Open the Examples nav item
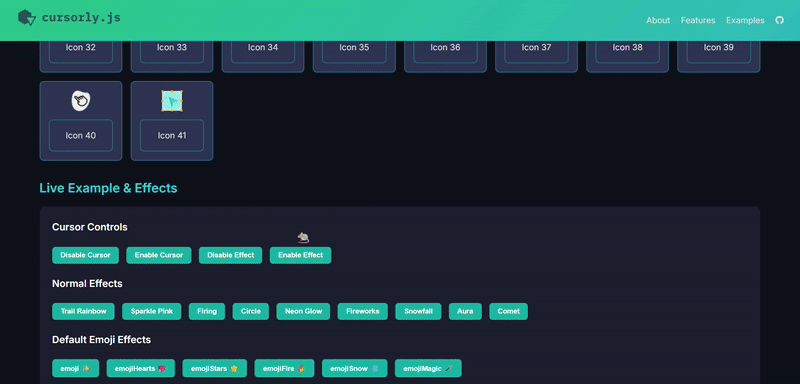The image size is (800, 384). tap(745, 20)
